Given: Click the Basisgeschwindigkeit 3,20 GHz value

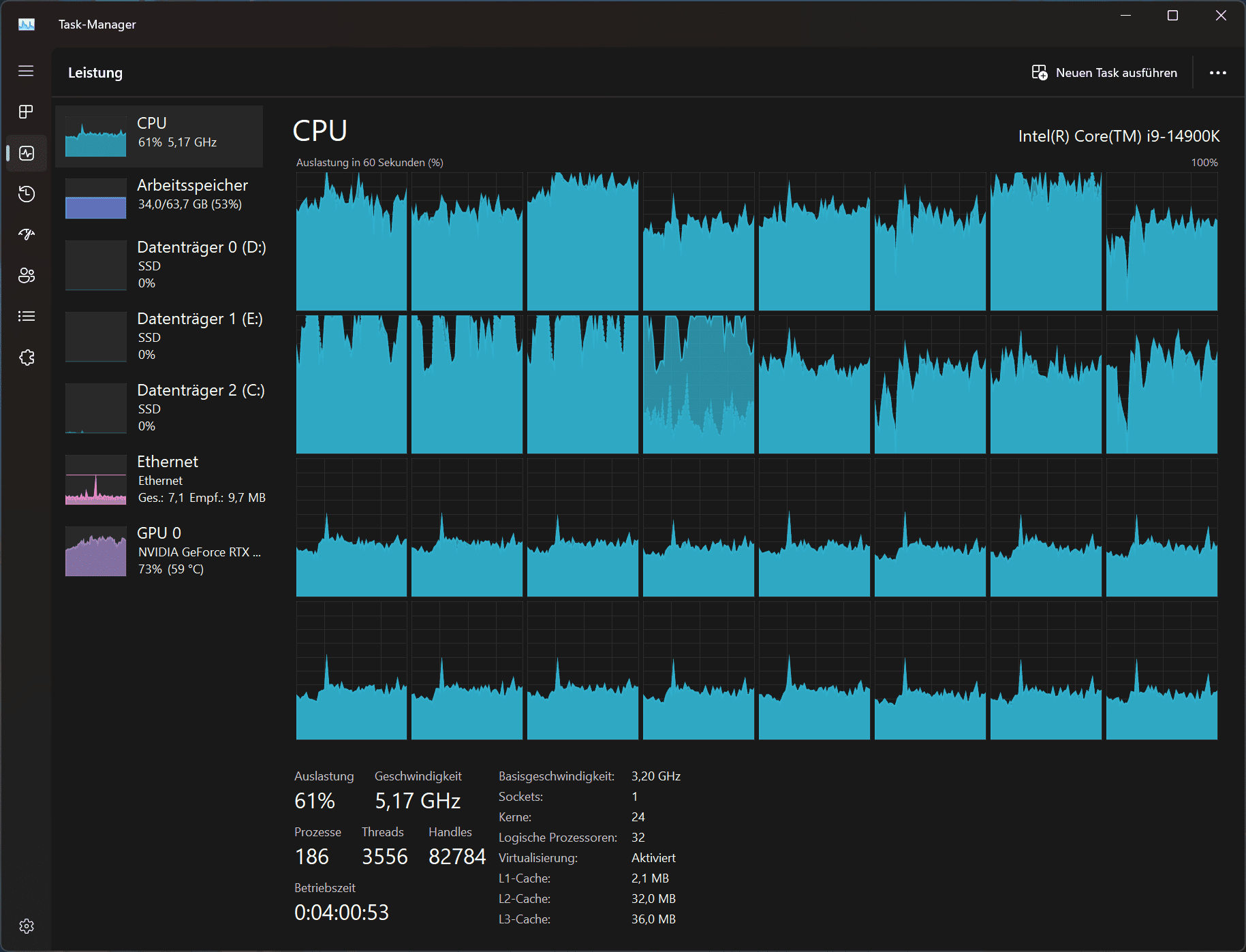Looking at the screenshot, I should pyautogui.click(x=656, y=776).
